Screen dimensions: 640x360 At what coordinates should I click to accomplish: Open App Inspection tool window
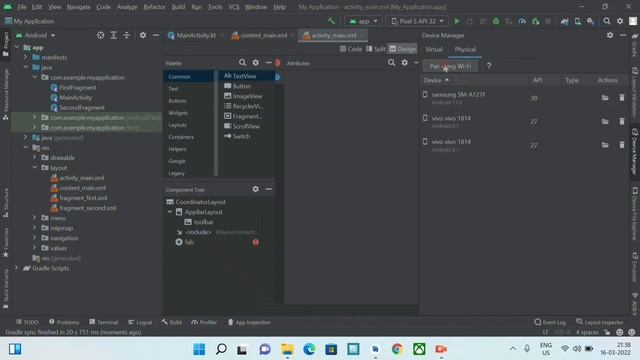tap(249, 322)
